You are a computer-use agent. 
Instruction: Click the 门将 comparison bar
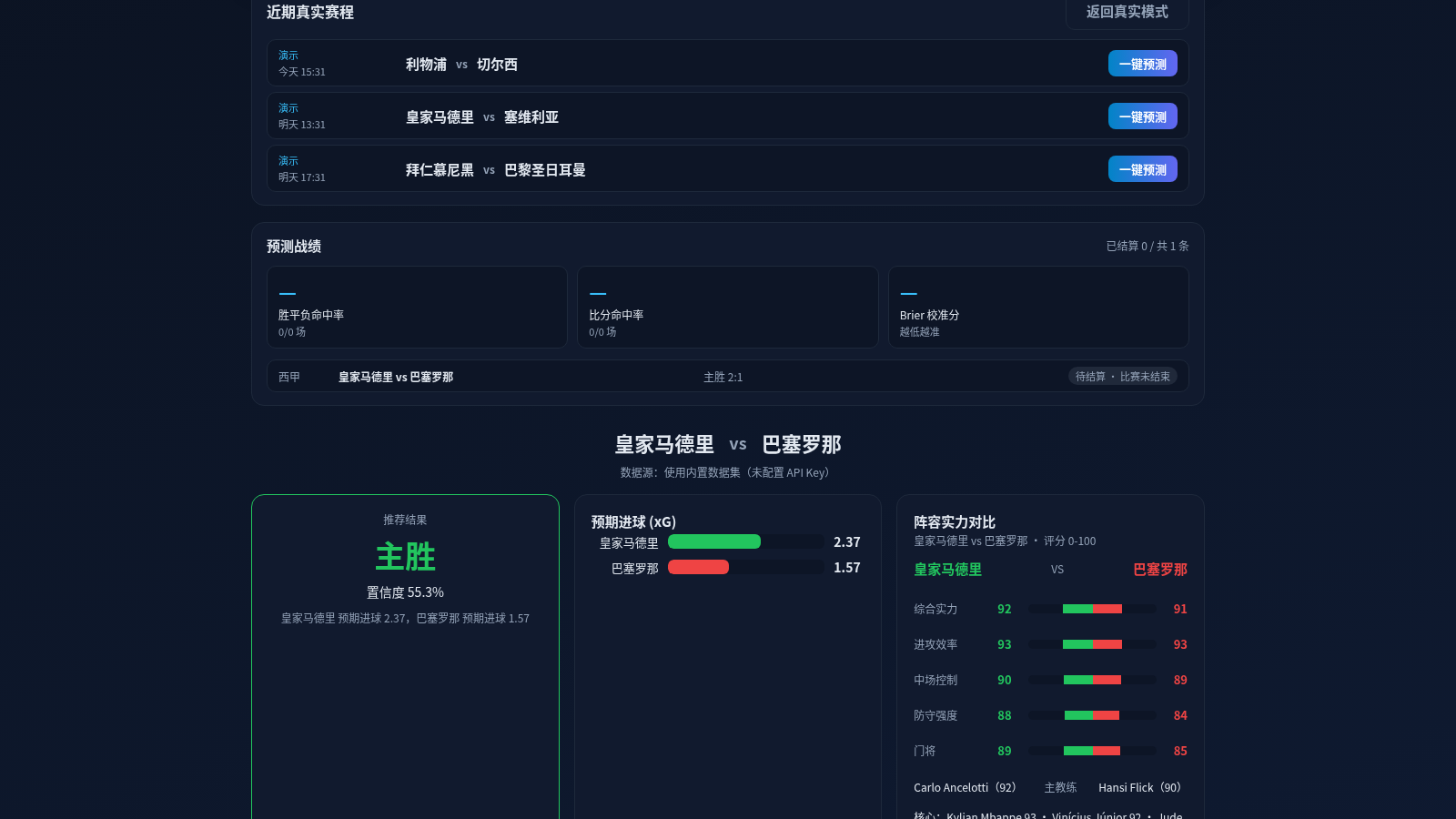click(x=1092, y=751)
